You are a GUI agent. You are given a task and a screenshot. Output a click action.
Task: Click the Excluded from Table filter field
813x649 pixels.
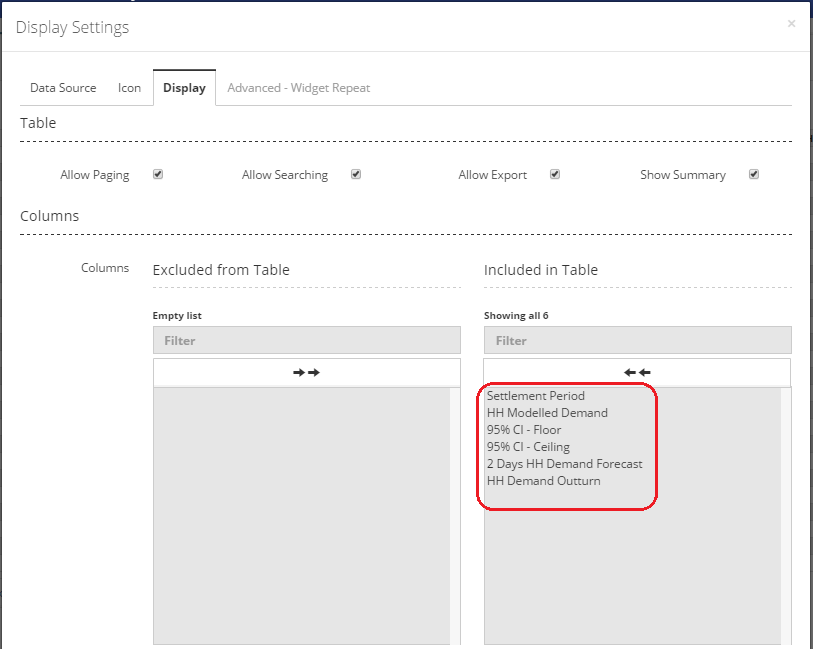[306, 340]
